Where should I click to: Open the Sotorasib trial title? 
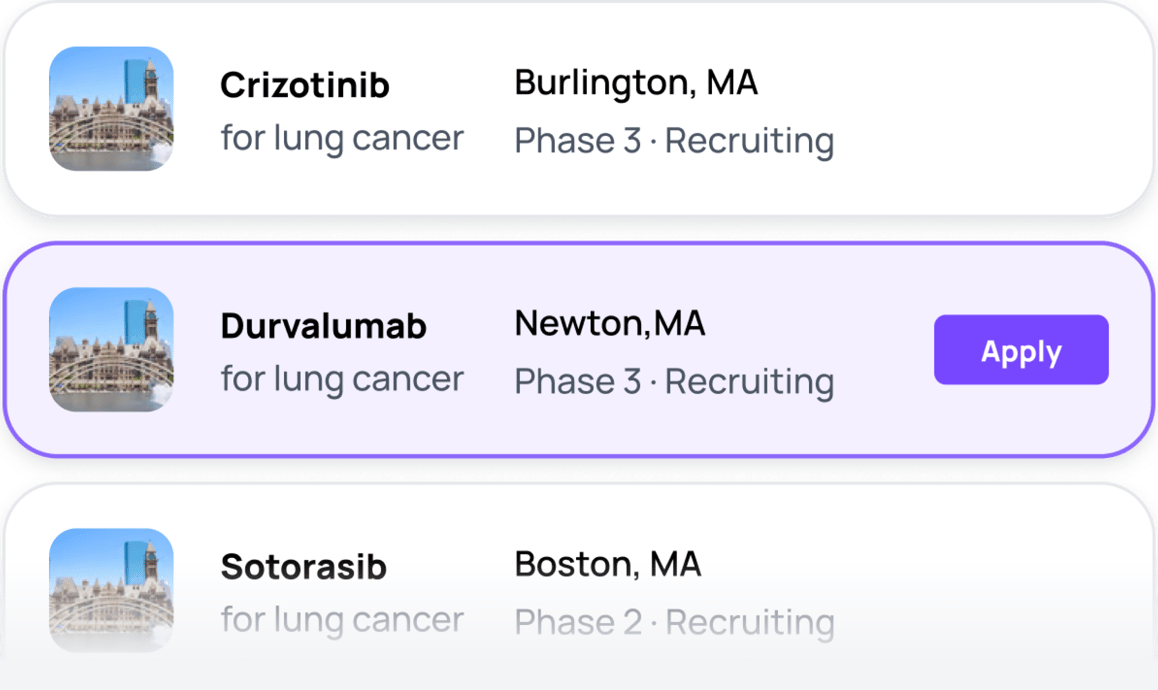tap(303, 567)
